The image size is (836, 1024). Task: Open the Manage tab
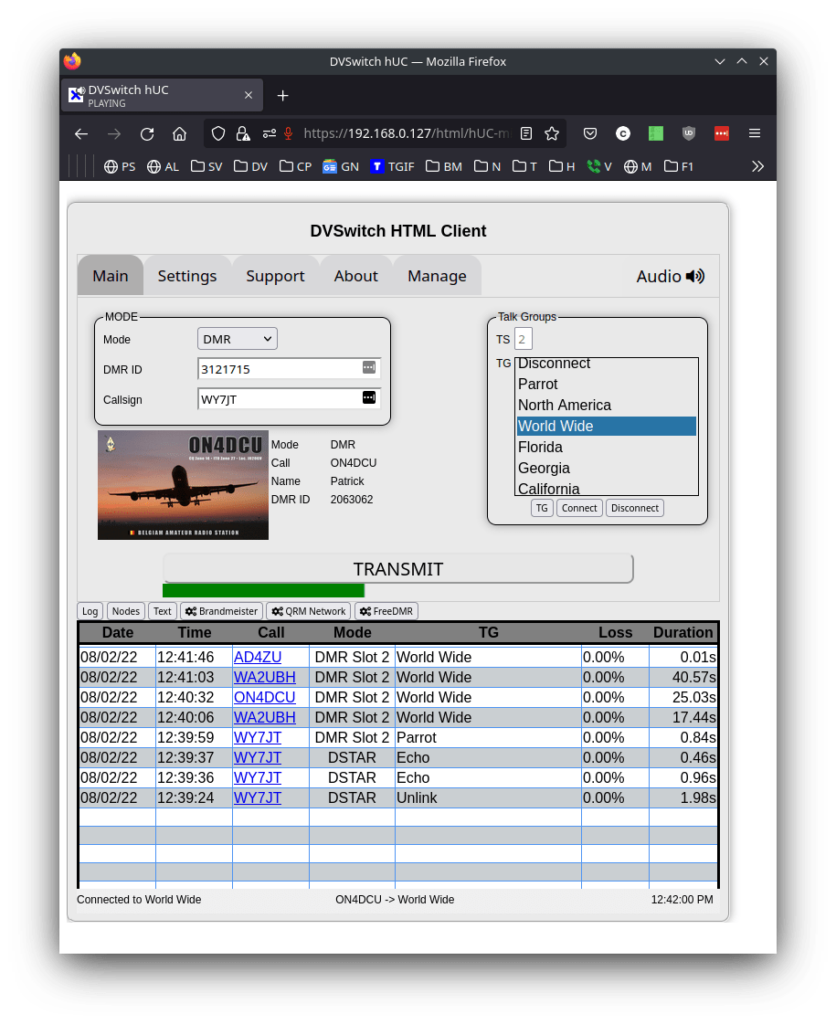[x=437, y=276]
